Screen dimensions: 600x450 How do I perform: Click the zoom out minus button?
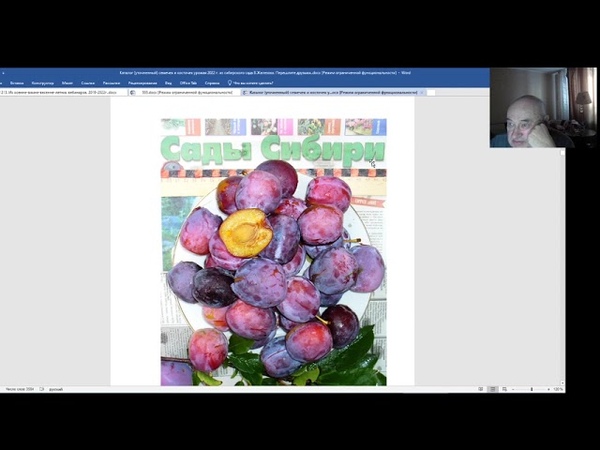(513, 389)
